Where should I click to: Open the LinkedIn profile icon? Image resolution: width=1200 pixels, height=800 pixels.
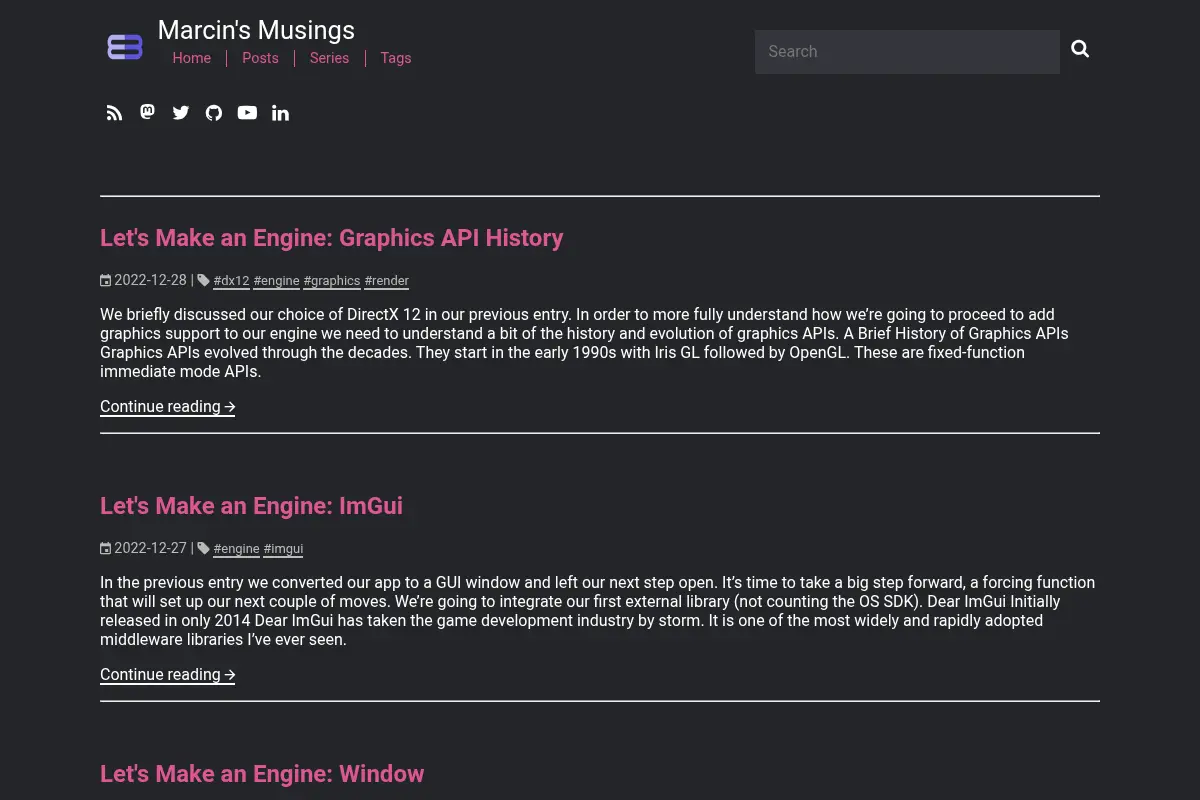pos(280,113)
